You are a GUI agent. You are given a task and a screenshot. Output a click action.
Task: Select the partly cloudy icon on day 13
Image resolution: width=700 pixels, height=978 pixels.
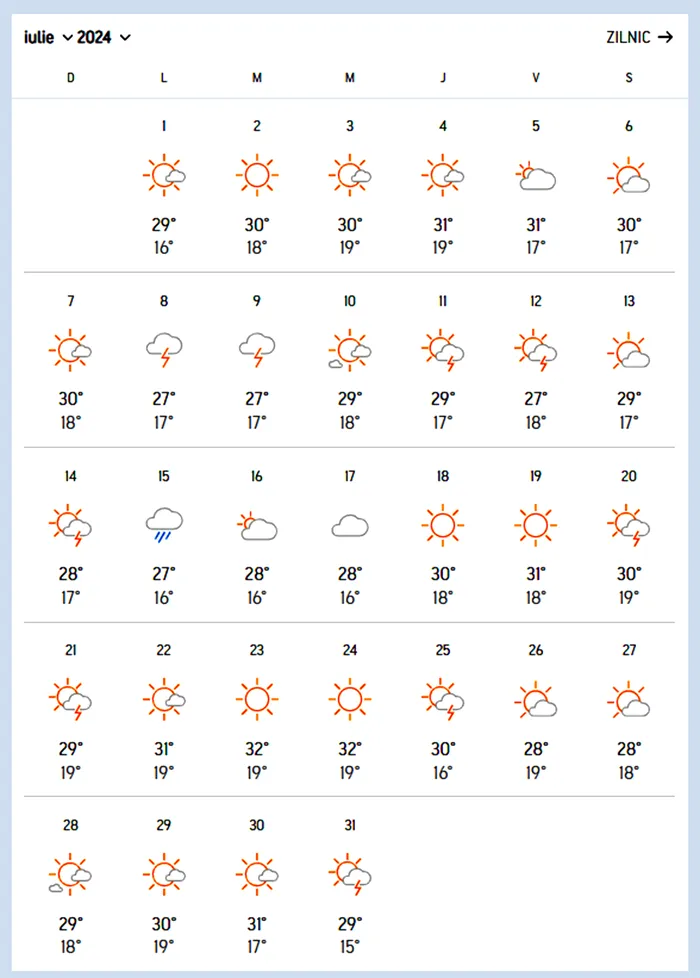click(628, 351)
